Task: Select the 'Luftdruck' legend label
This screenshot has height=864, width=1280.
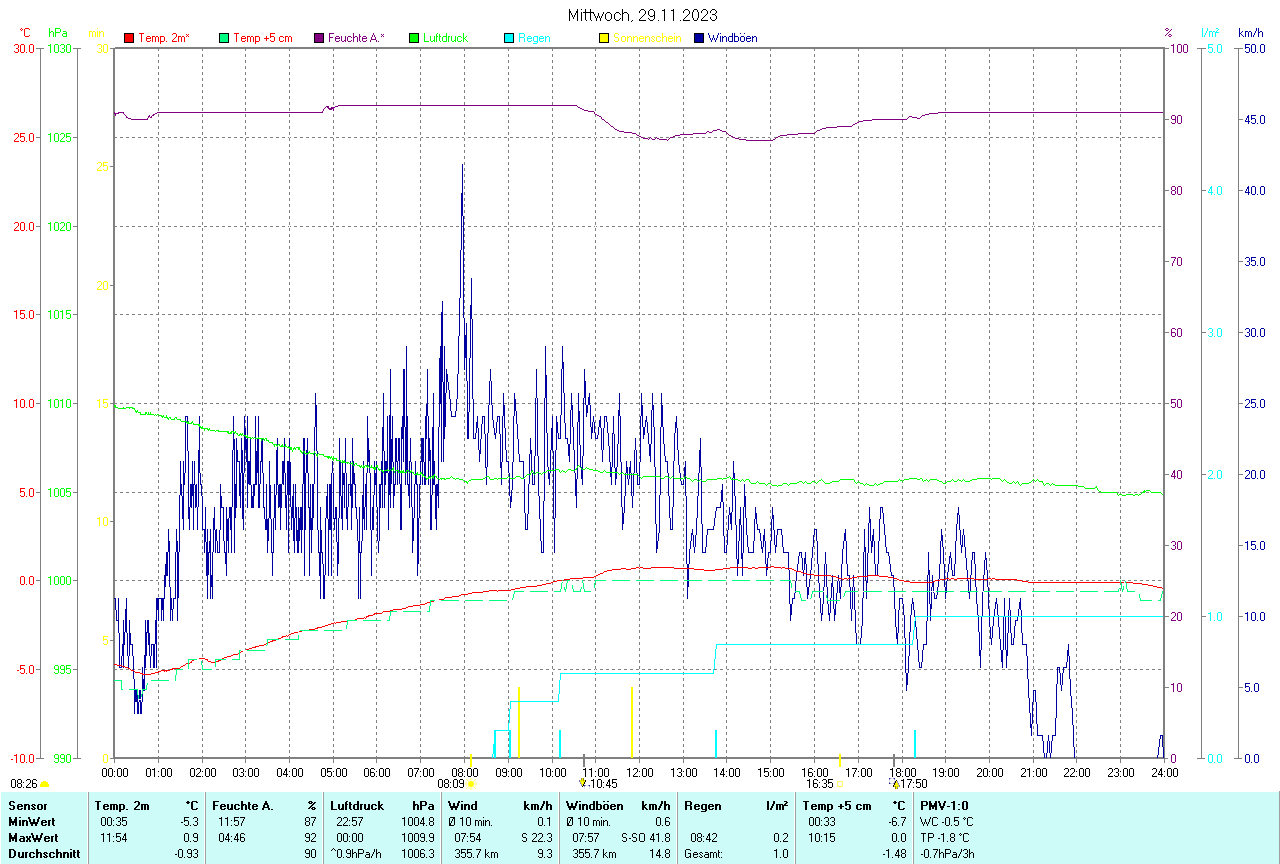Action: pyautogui.click(x=446, y=38)
